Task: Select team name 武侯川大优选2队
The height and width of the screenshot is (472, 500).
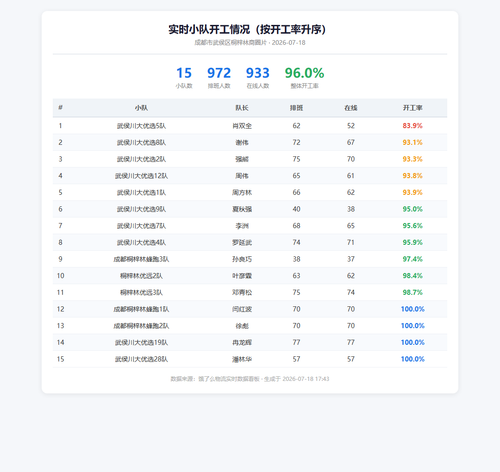Action: pos(141,159)
